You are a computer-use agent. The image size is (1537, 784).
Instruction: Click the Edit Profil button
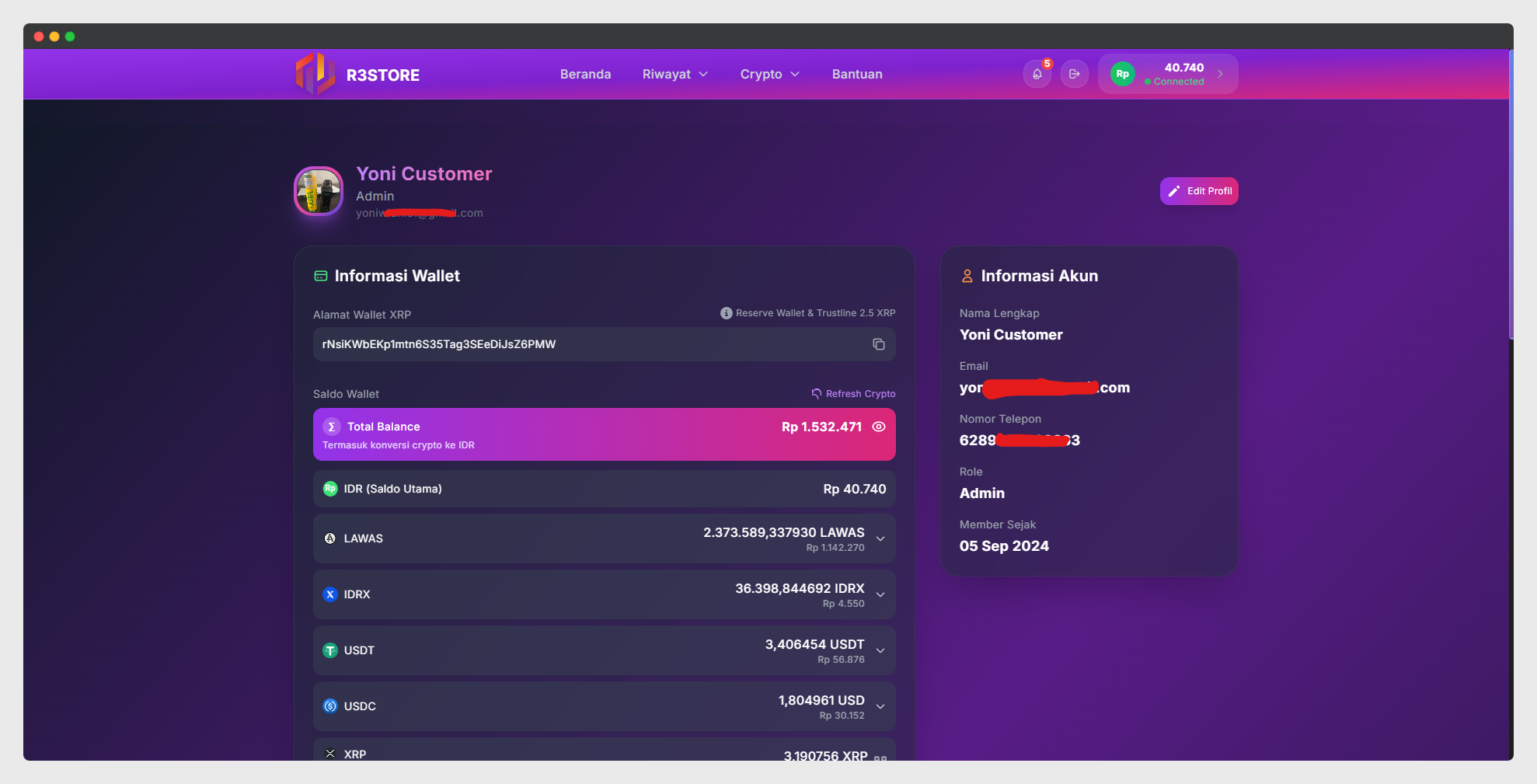point(1199,190)
